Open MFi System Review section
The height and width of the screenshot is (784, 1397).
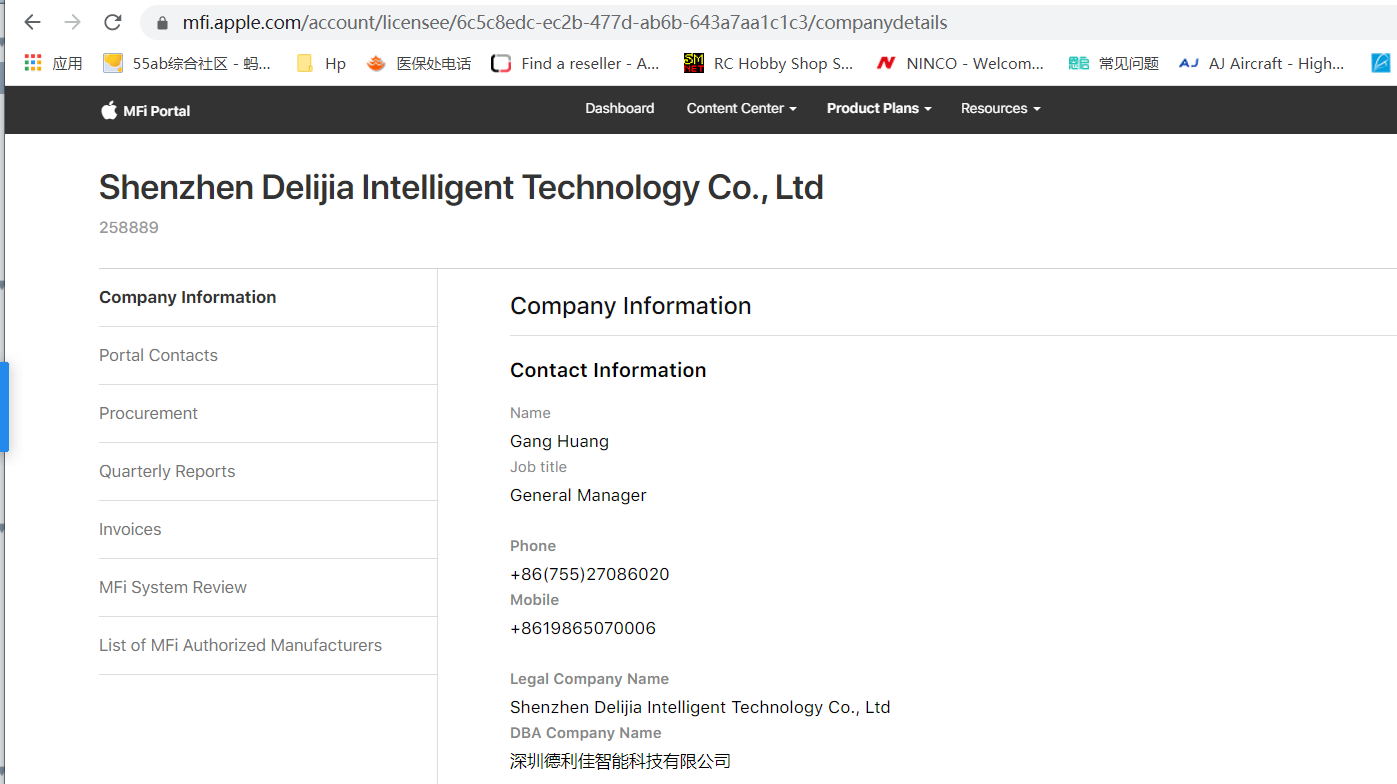173,587
